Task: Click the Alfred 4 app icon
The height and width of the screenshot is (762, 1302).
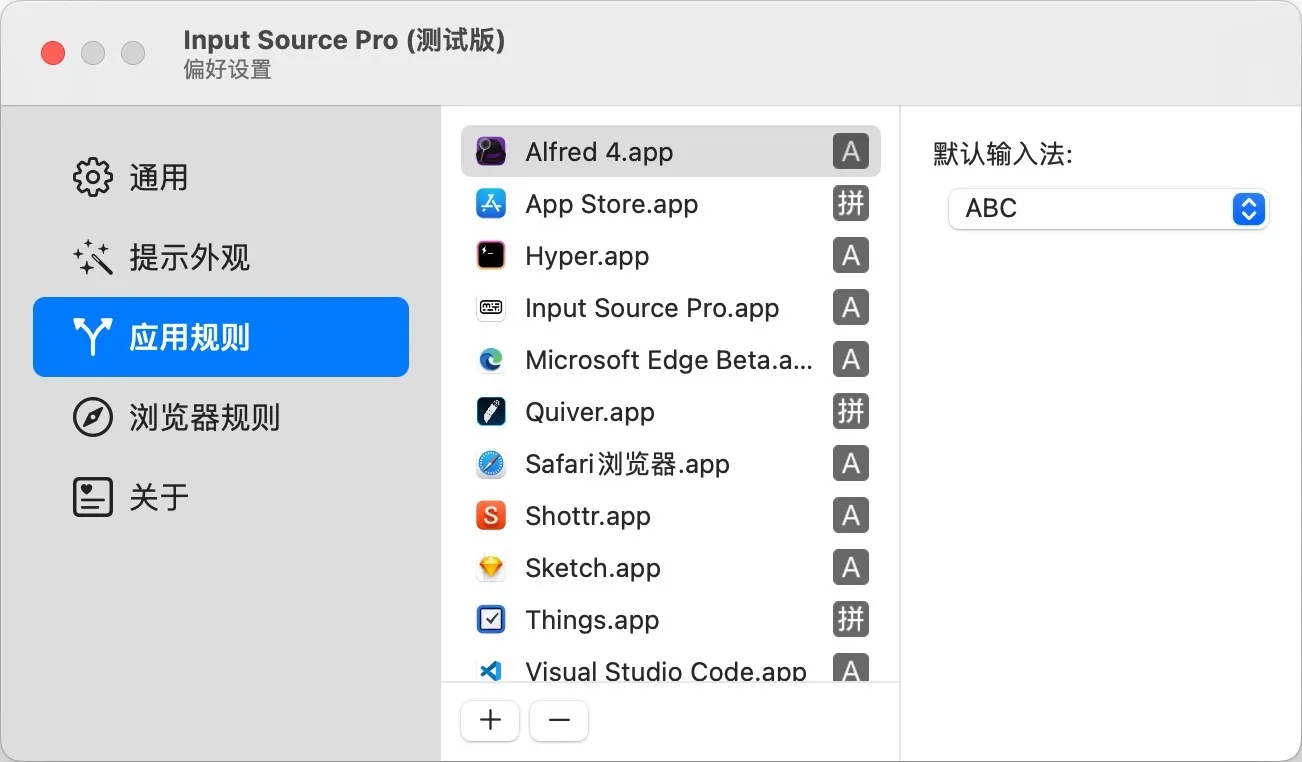Action: [490, 152]
